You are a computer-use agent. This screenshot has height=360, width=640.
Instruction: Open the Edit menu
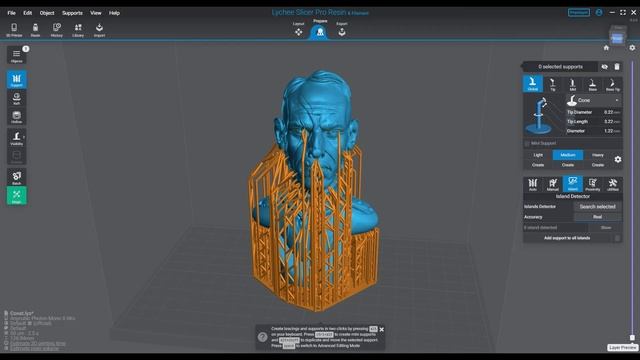(x=27, y=13)
